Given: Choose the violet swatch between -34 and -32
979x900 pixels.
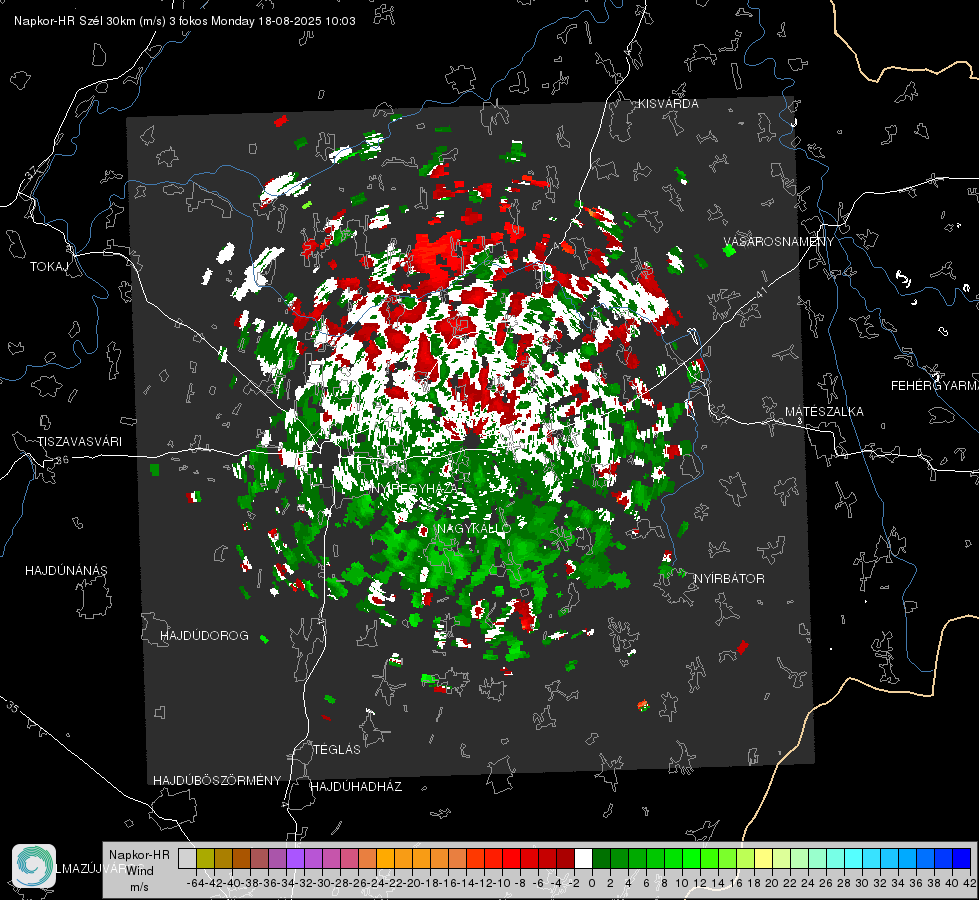Looking at the screenshot, I should coord(295,859).
